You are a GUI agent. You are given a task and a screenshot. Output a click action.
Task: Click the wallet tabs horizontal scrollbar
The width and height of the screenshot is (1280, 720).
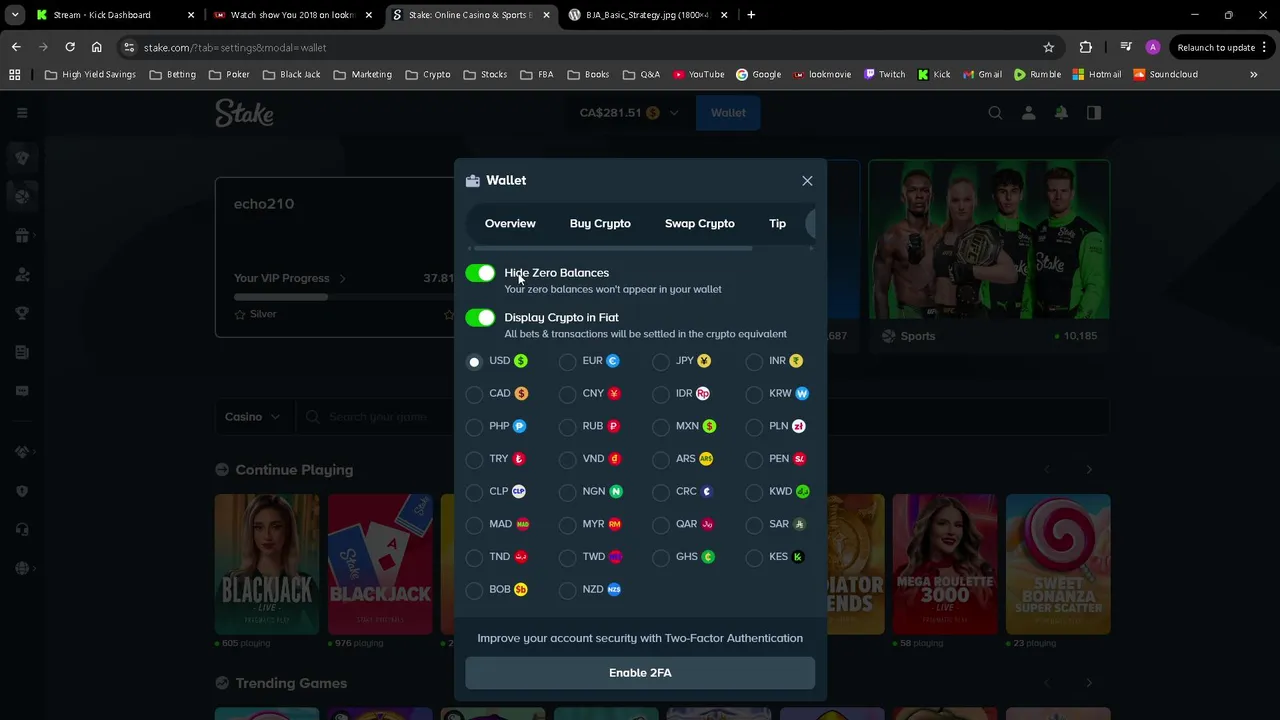click(613, 248)
